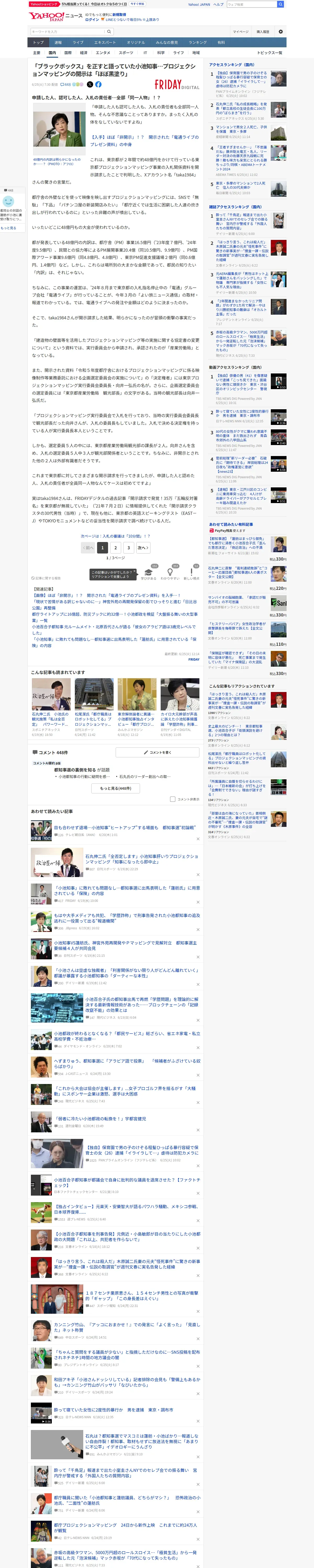Open the video ranking thumbnail for first TBS item
The image size is (314, 1568).
[279, 382]
